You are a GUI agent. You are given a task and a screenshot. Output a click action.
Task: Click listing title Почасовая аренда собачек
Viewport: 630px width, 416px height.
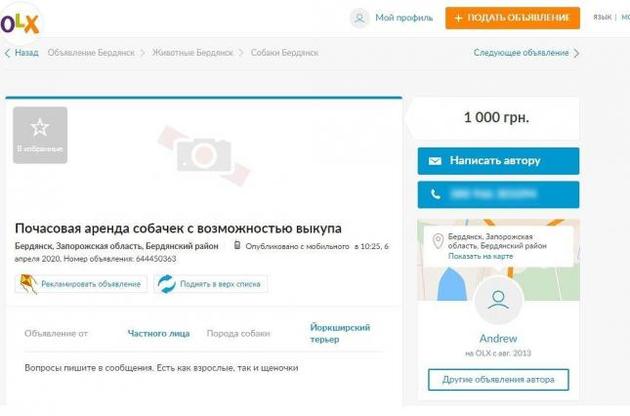[x=178, y=228]
